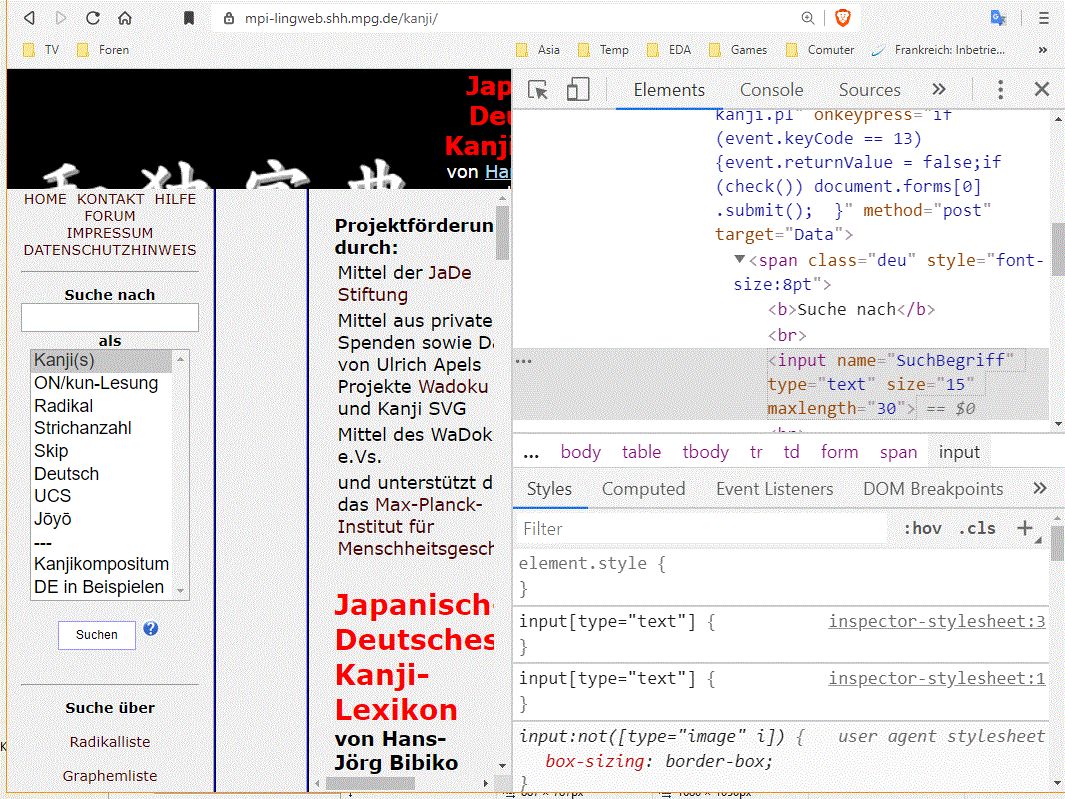Open the Computed styles tab
The height and width of the screenshot is (799, 1065).
pyautogui.click(x=643, y=489)
